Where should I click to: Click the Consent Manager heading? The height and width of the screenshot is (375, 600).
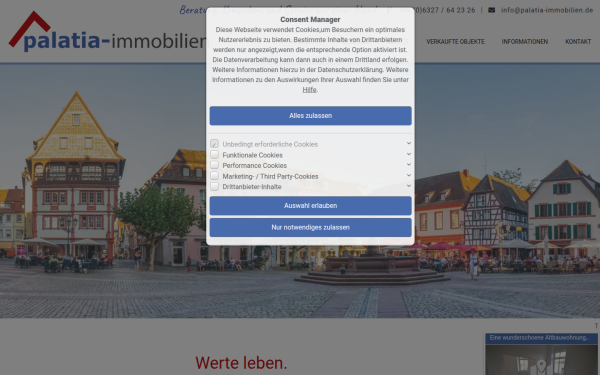[x=310, y=20]
